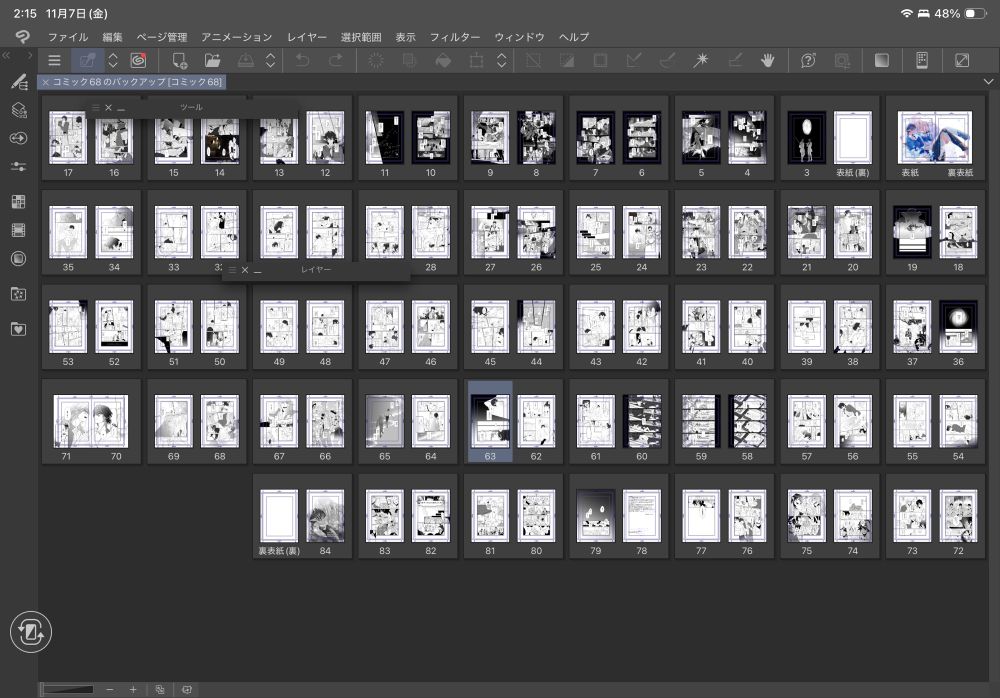Expand stepper arrows beside transform icon

coord(502,61)
